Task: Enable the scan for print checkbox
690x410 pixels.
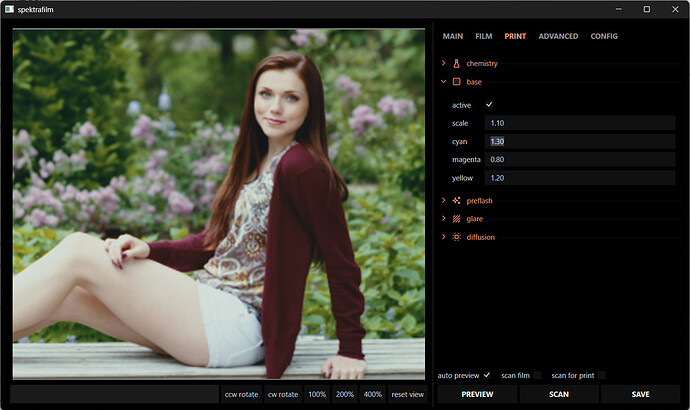Action: 602,375
